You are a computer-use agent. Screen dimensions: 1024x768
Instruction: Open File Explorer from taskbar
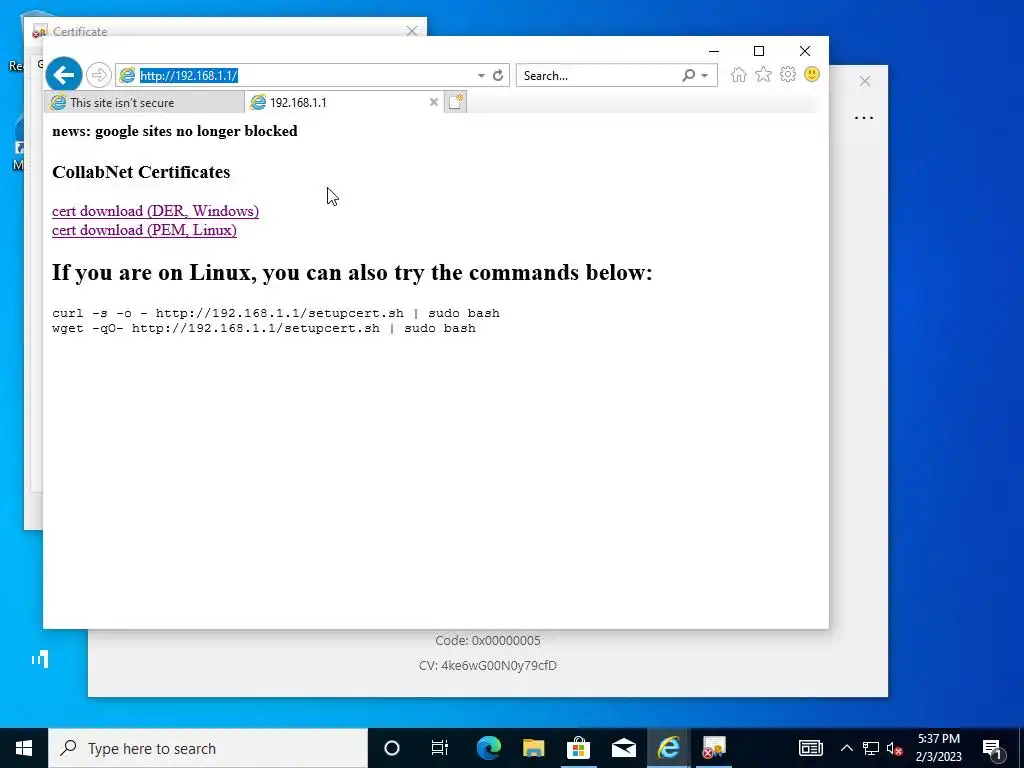(534, 748)
